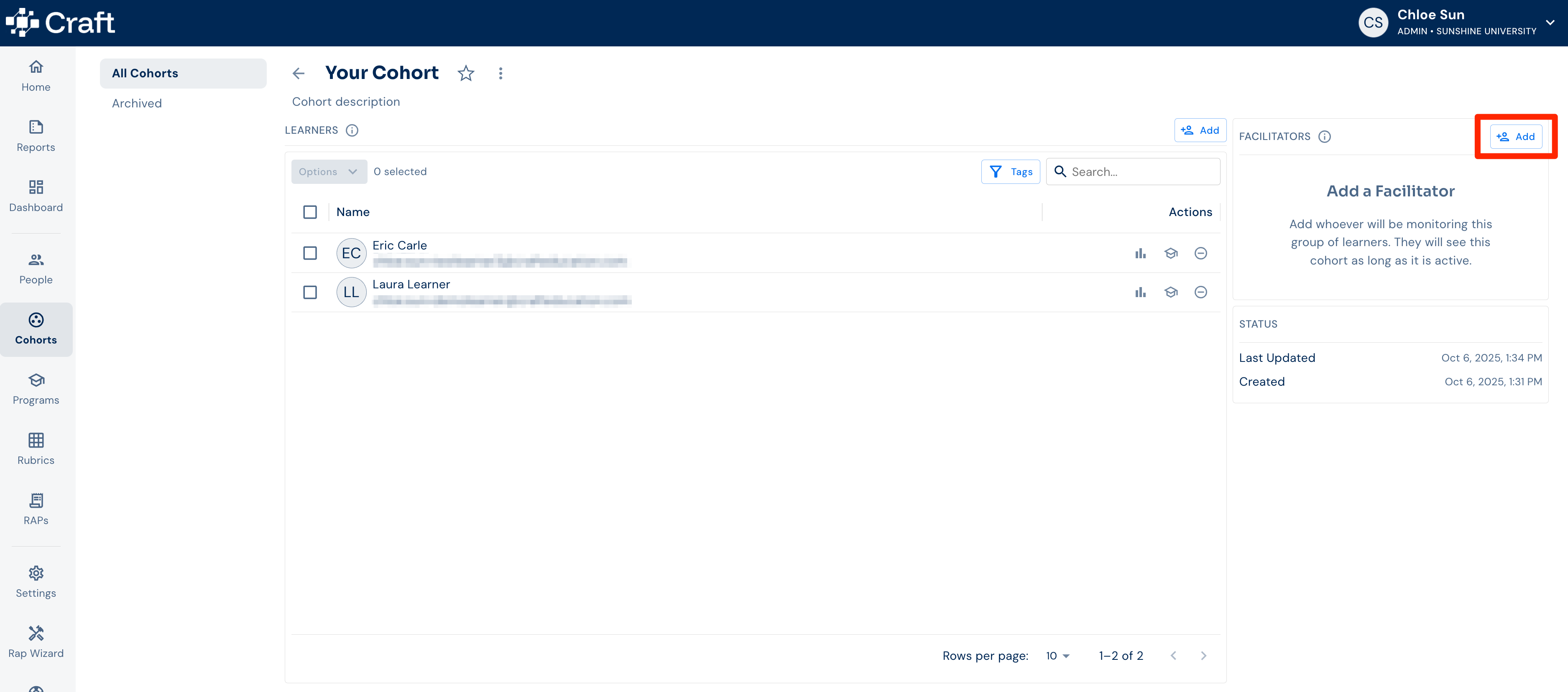
Task: View Eric Carle's progress chart icon
Action: point(1140,253)
